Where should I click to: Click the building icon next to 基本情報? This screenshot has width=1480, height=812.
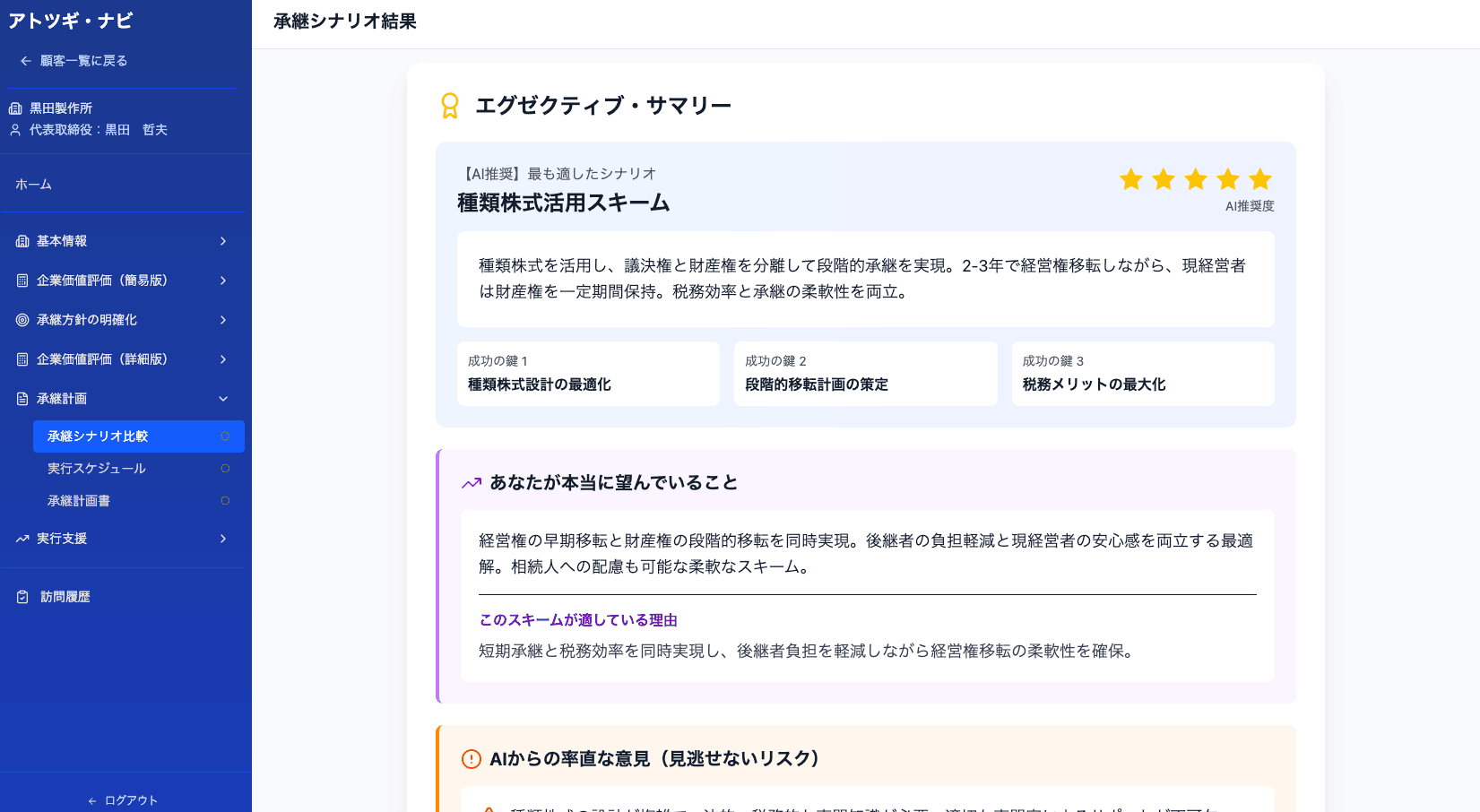[x=20, y=240]
